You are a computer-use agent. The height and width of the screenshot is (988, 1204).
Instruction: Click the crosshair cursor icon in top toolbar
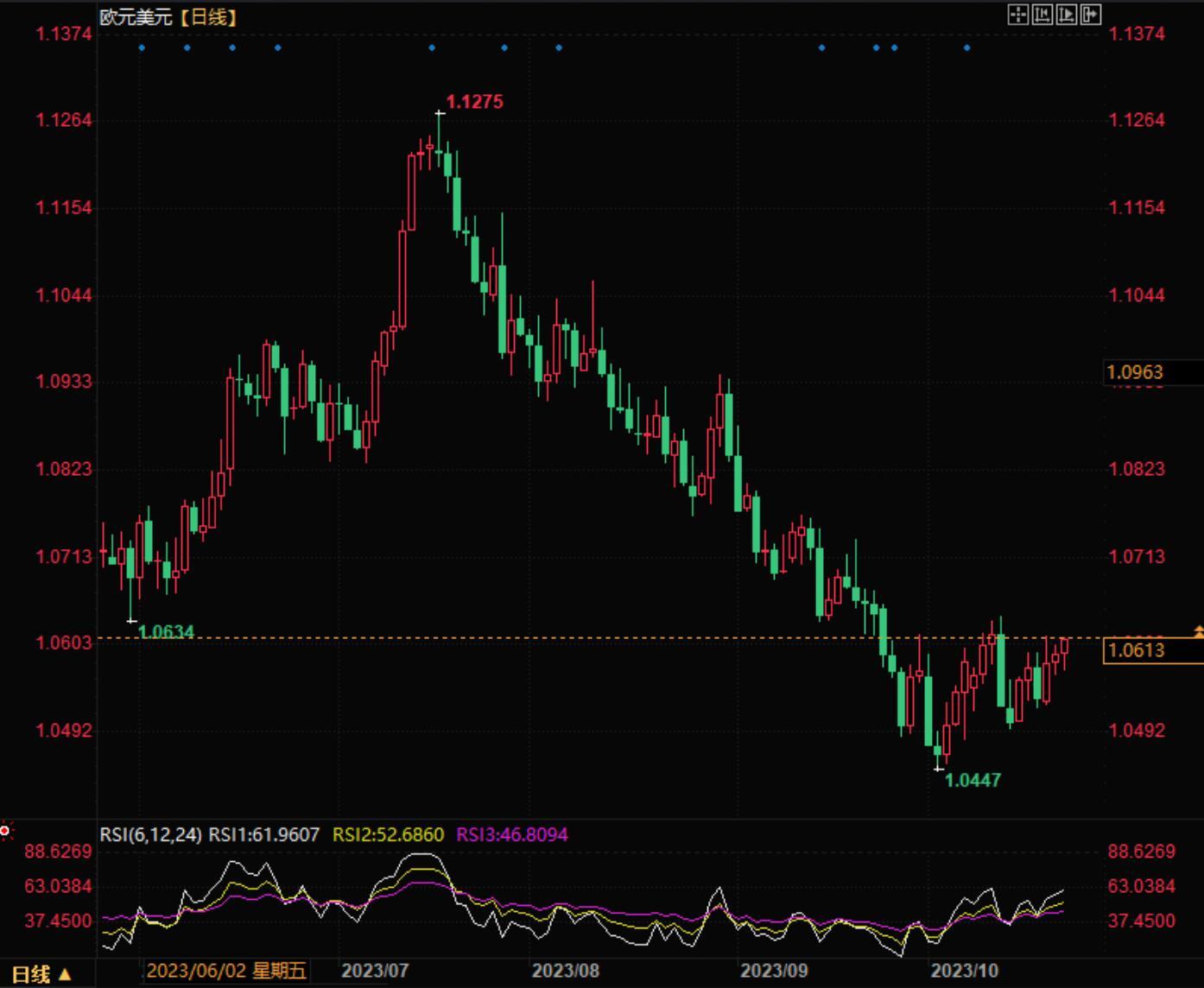[x=1018, y=15]
